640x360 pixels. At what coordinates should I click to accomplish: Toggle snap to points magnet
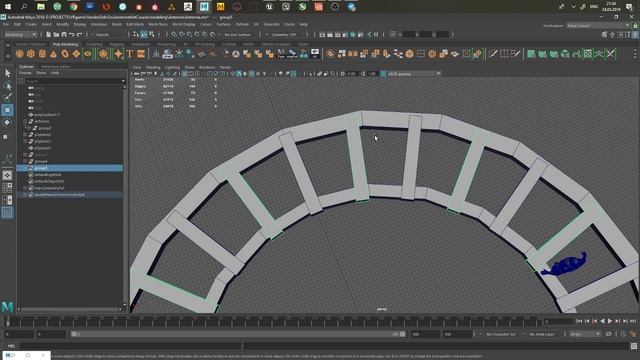click(x=189, y=35)
